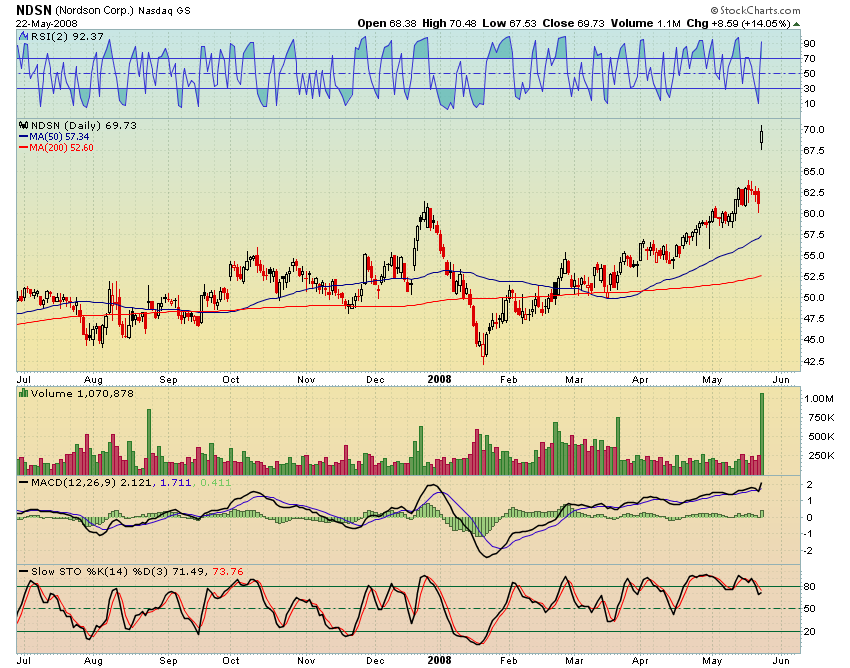Screen dimensions: 850x668
Task: Click the 60.0 price axis label
Action: 813,214
